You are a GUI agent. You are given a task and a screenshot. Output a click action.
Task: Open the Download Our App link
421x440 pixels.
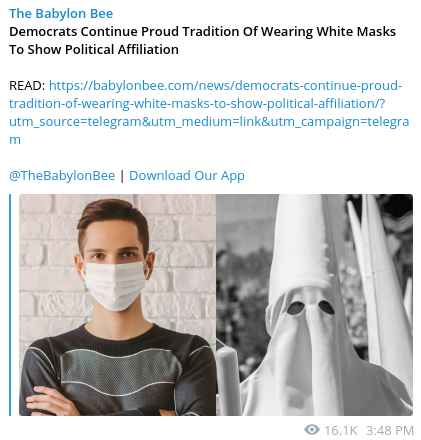point(187,175)
